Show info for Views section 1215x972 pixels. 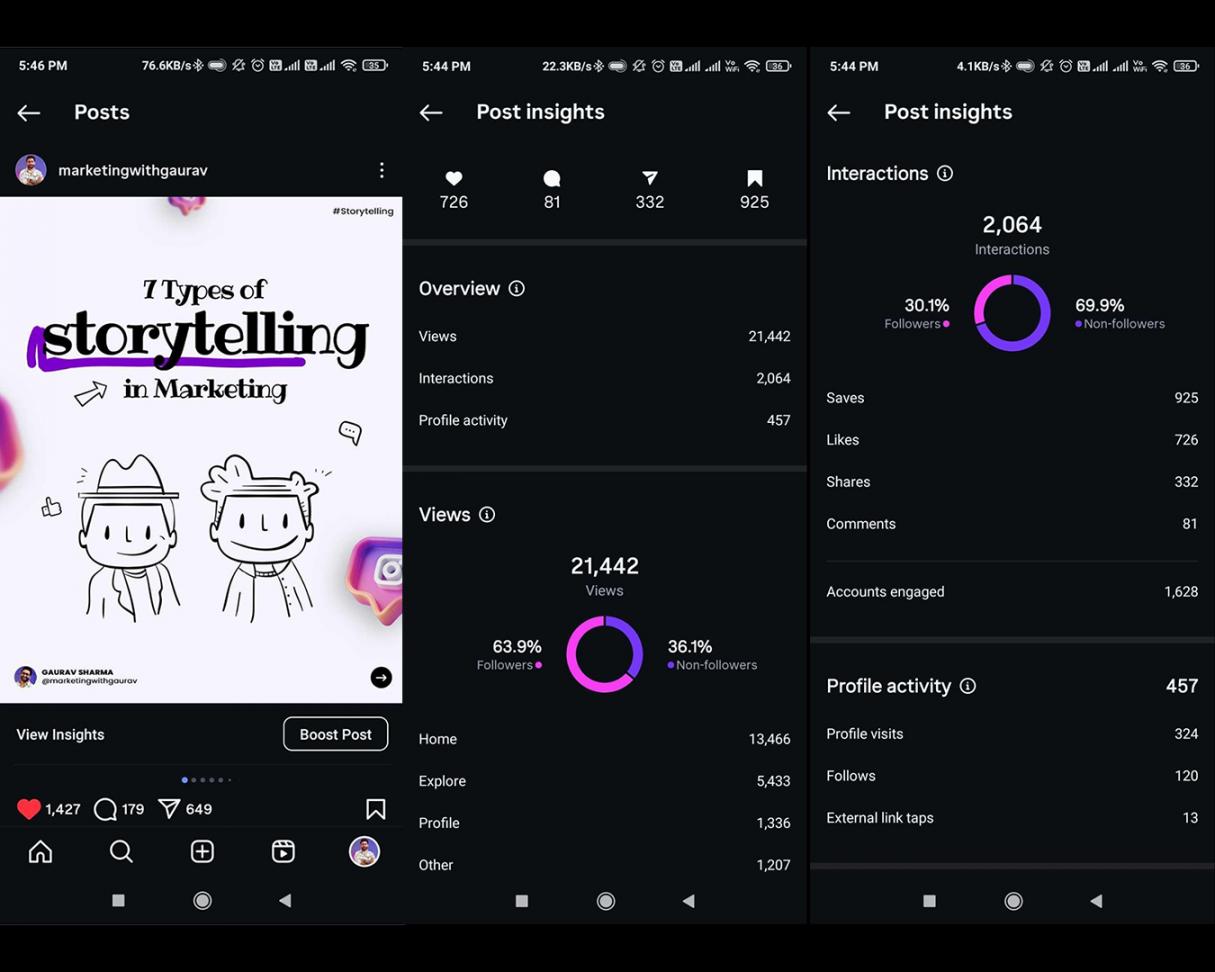(487, 515)
